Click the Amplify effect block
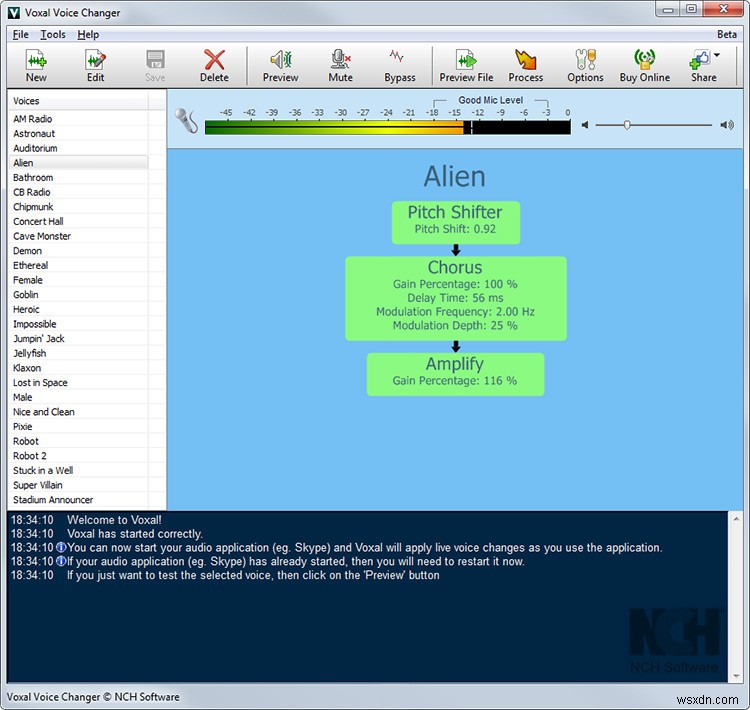The image size is (750, 710). [455, 372]
